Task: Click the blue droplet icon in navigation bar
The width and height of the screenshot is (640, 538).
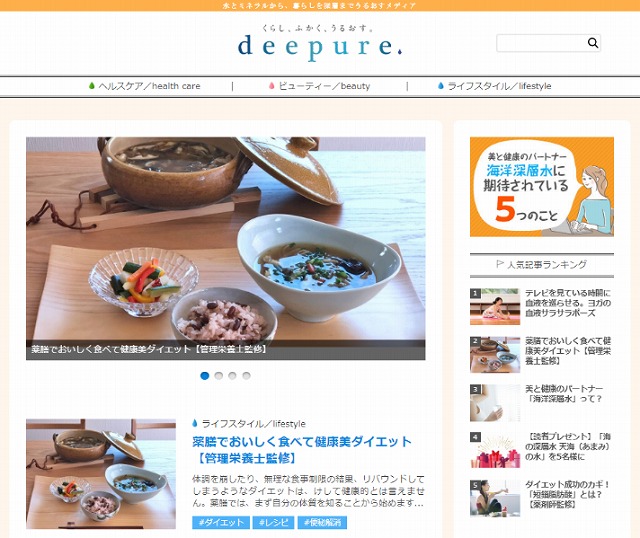Action: pos(441,86)
